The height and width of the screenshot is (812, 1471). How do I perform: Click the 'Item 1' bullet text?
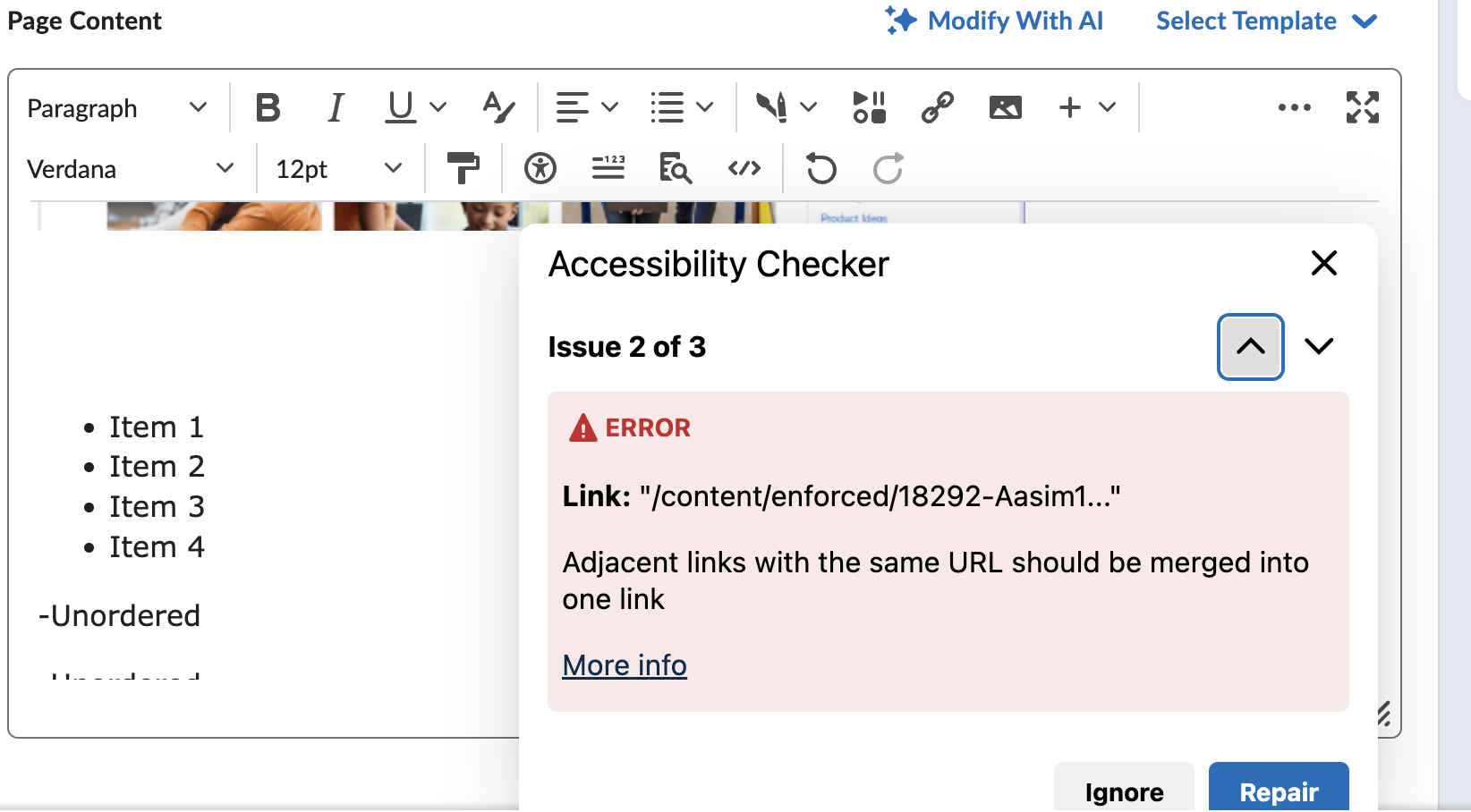pos(157,427)
